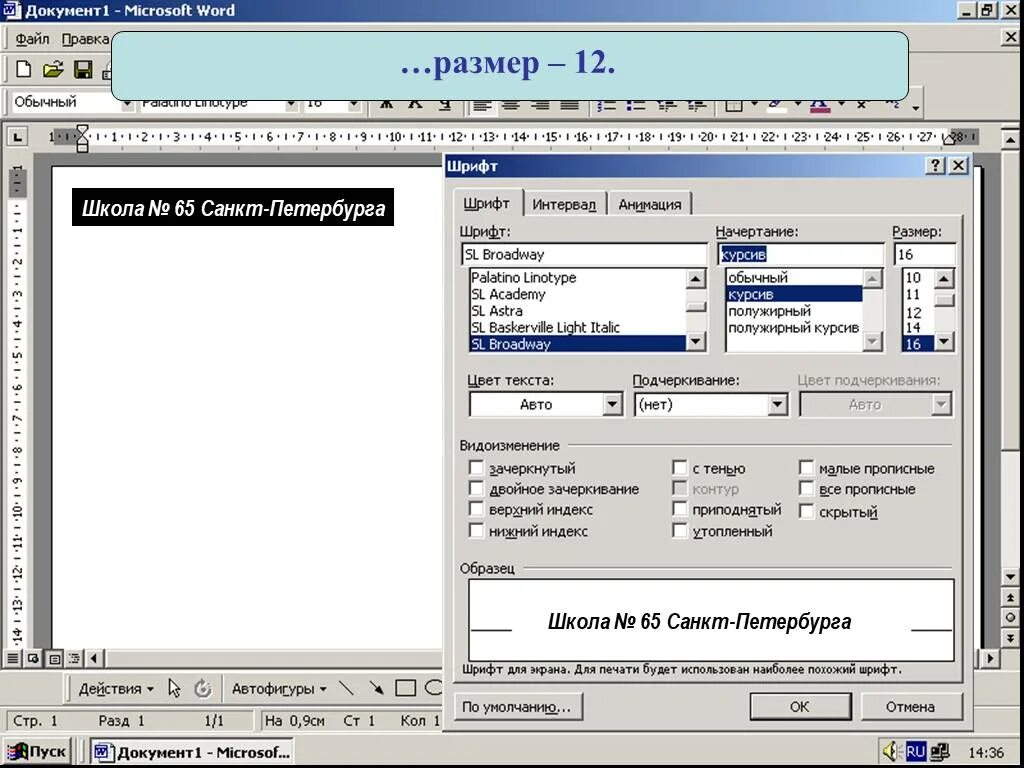Align text right in formatting toolbar
This screenshot has height=768, width=1024.
540,104
